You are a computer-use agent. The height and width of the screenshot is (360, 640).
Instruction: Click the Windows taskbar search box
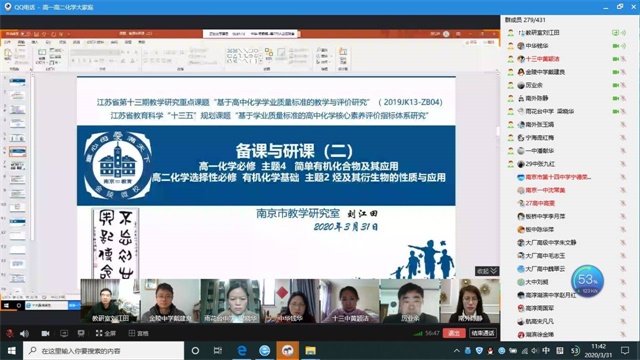coord(104,351)
